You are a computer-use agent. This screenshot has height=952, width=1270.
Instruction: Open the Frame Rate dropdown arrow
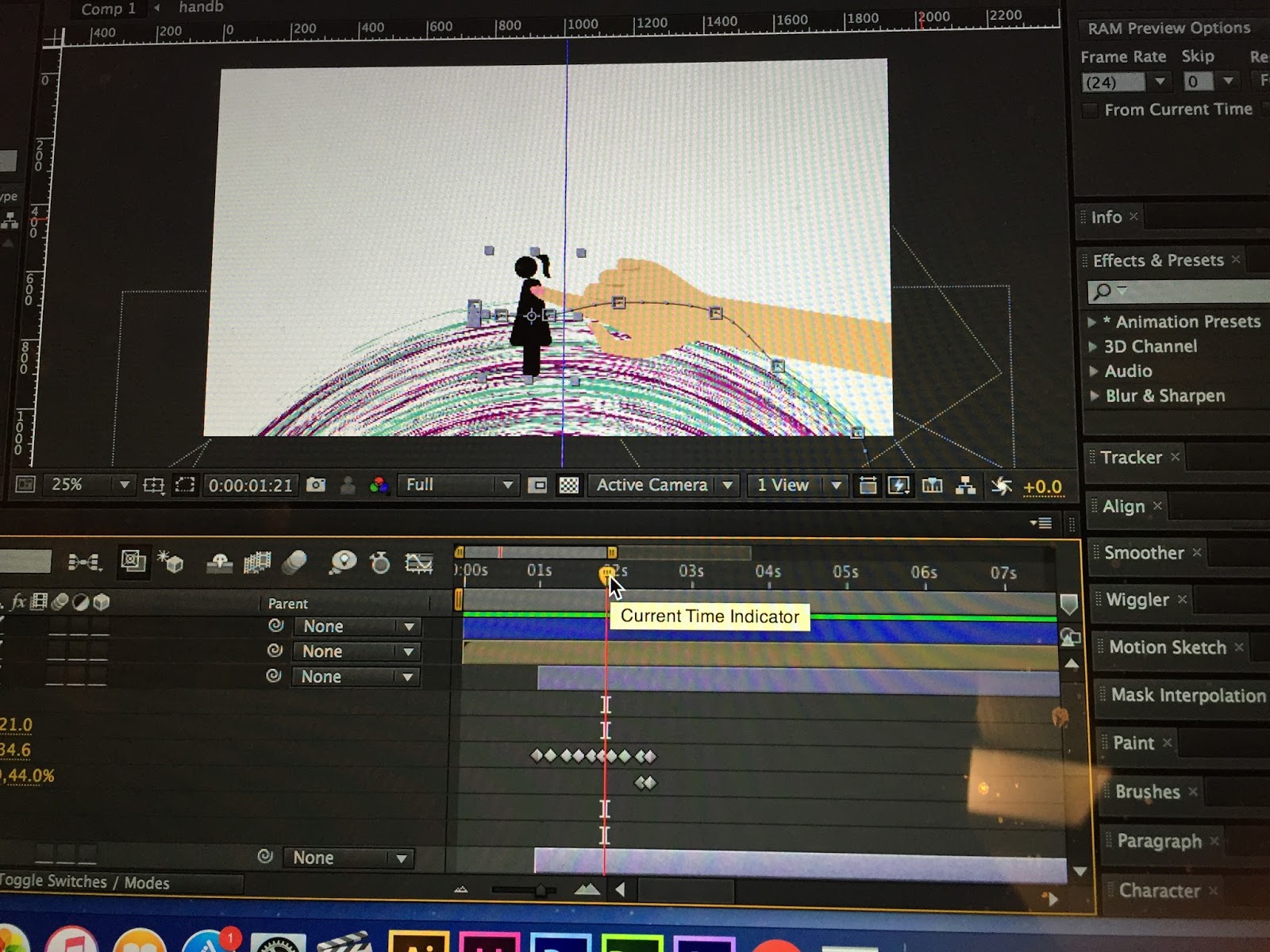1160,81
